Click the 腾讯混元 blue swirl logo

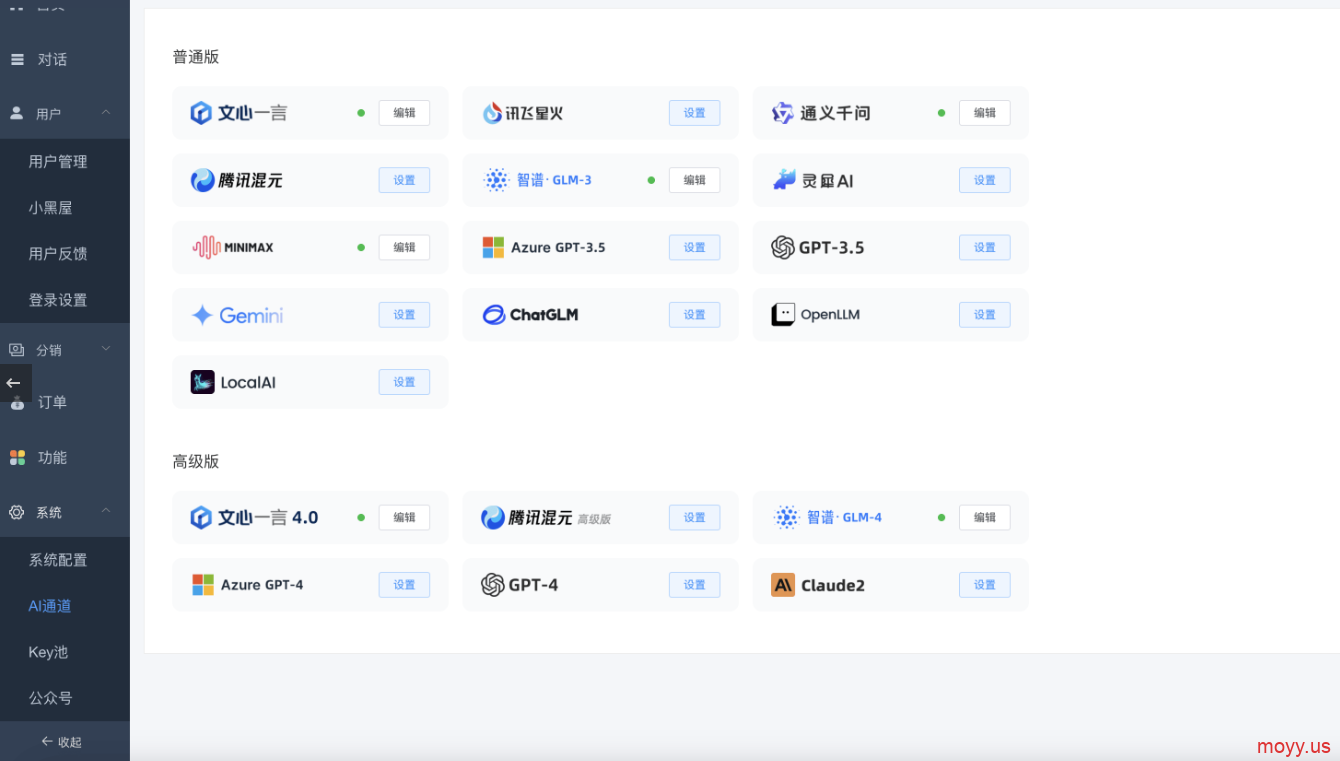[x=202, y=180]
